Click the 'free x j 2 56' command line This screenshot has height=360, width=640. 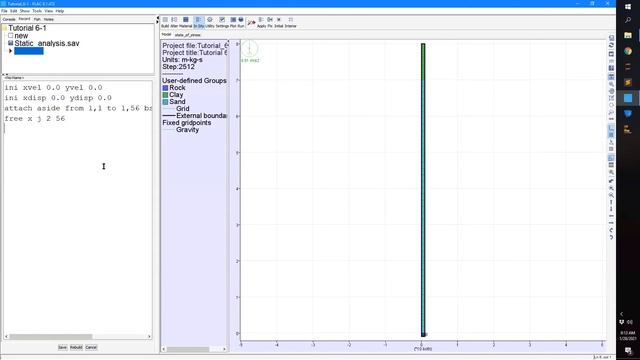click(35, 119)
